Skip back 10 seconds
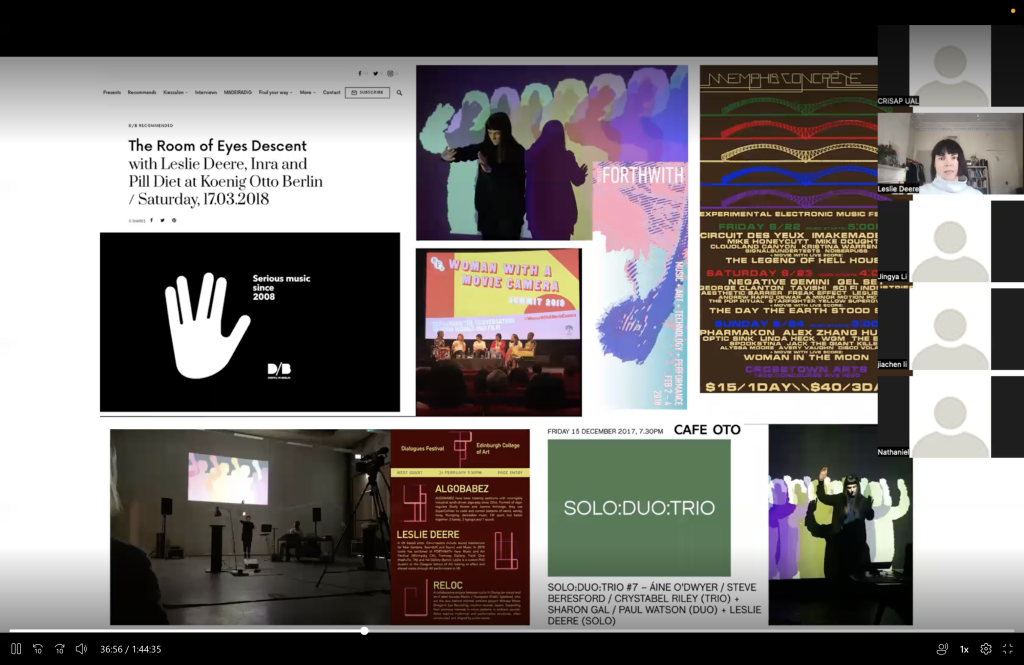The width and height of the screenshot is (1024, 665). click(38, 649)
